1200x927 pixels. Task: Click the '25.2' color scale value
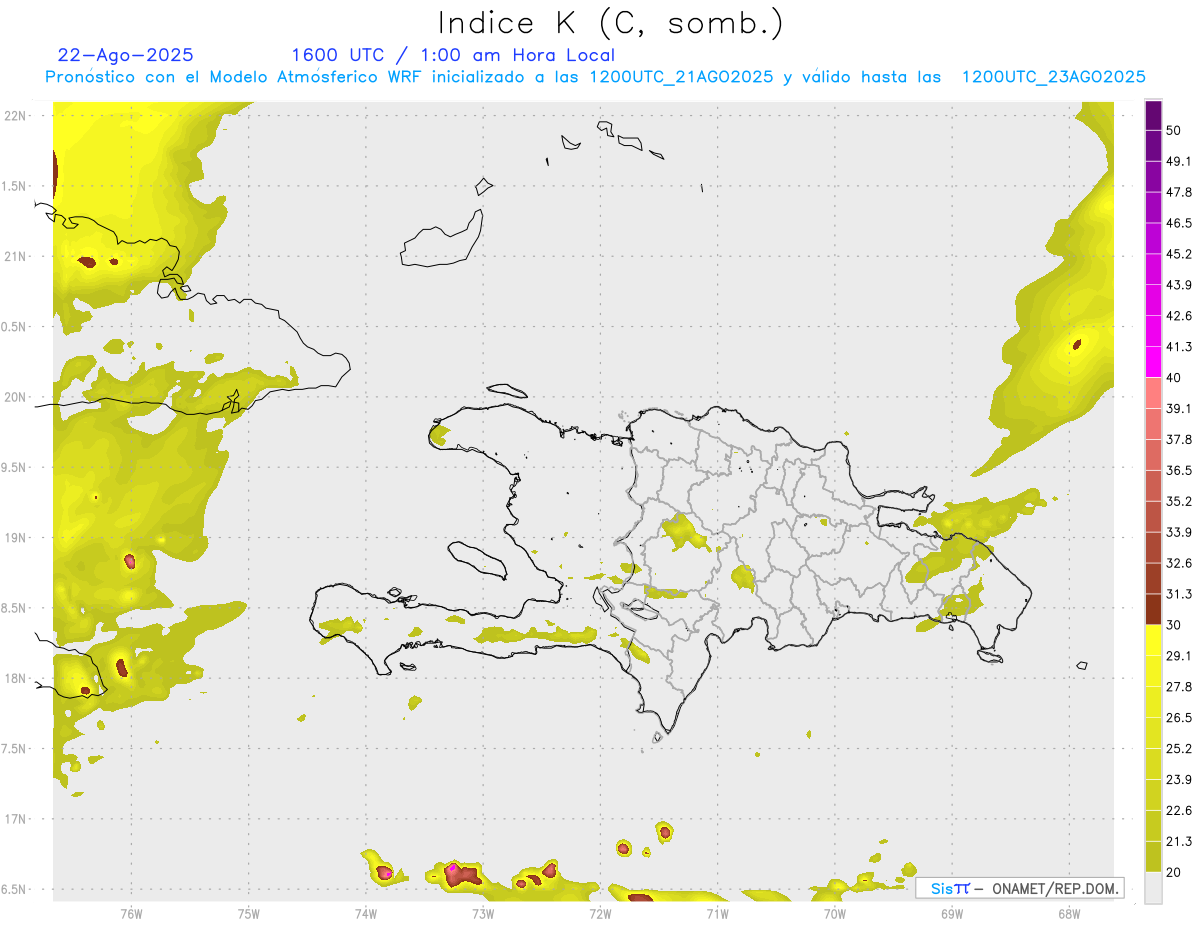point(1179,749)
